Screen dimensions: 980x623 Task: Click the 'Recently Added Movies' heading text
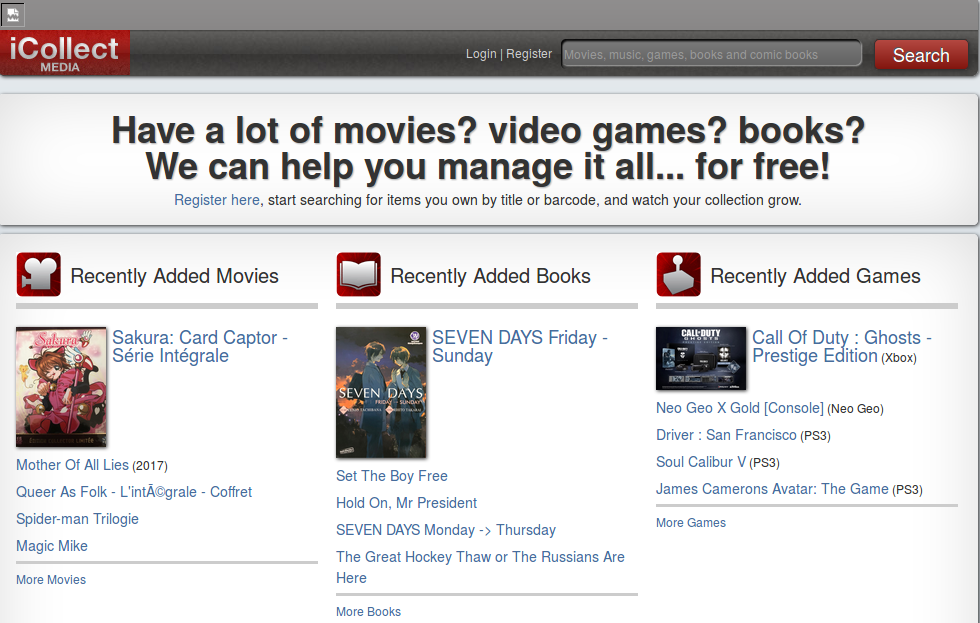tap(174, 276)
